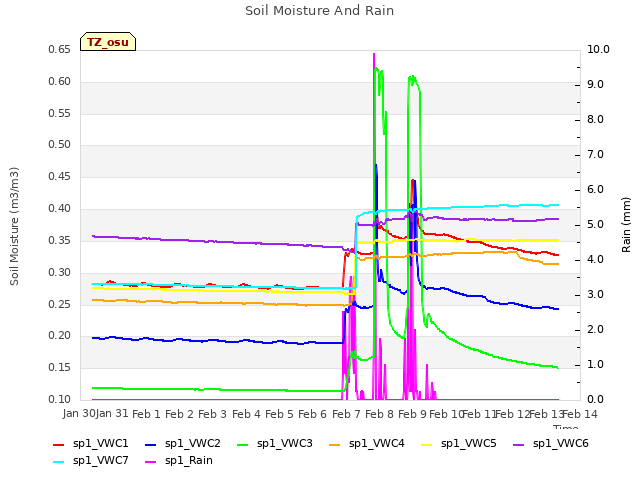
Task: Select the sp1_VWC4 legend label
Action: coord(377,444)
